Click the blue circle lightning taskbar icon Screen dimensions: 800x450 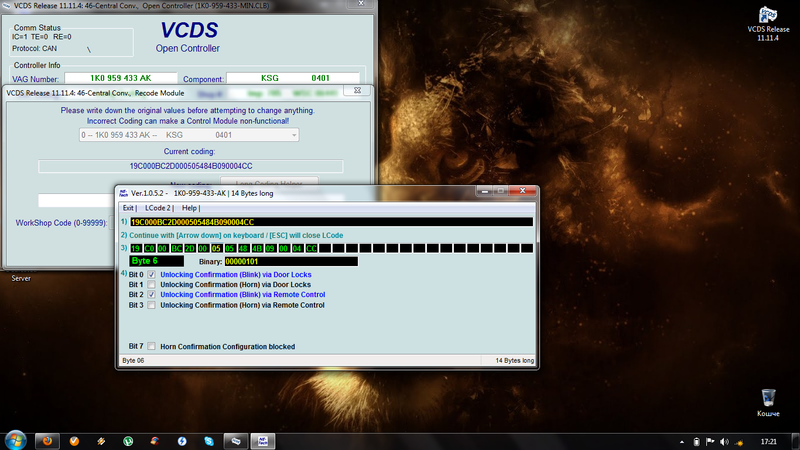point(182,441)
